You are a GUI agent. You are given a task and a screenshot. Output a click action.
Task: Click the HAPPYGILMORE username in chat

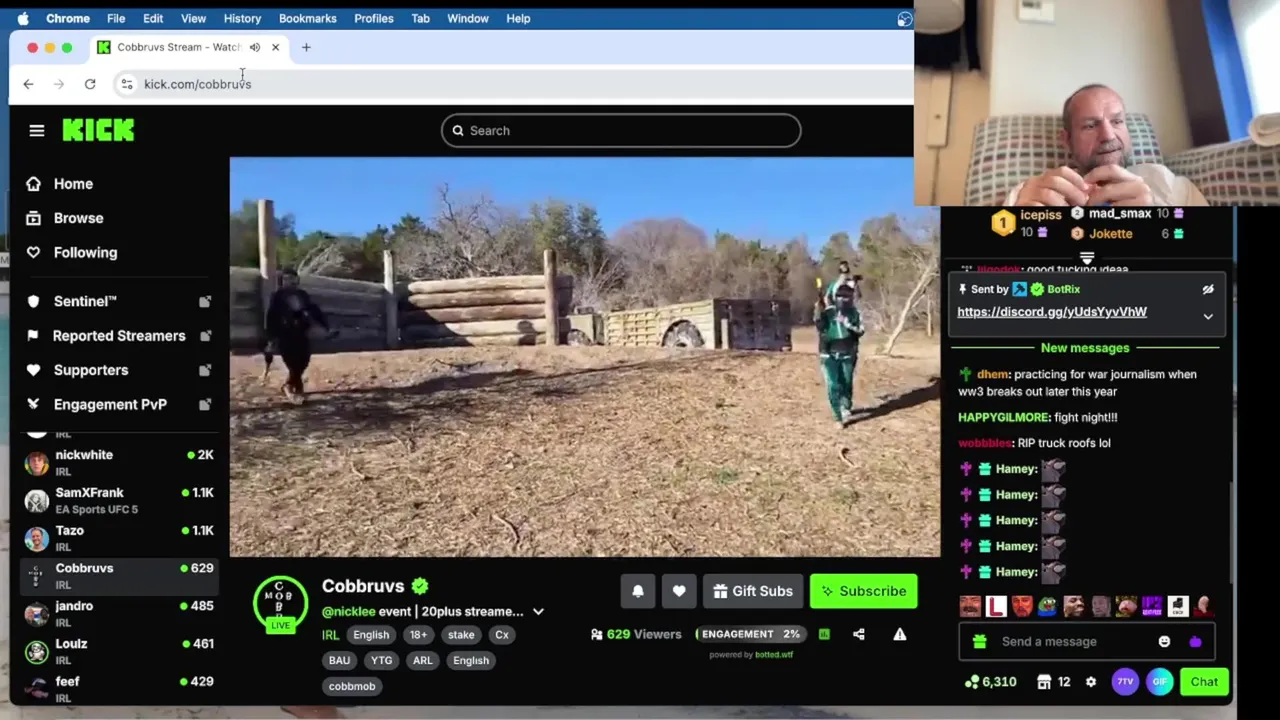[1004, 418]
